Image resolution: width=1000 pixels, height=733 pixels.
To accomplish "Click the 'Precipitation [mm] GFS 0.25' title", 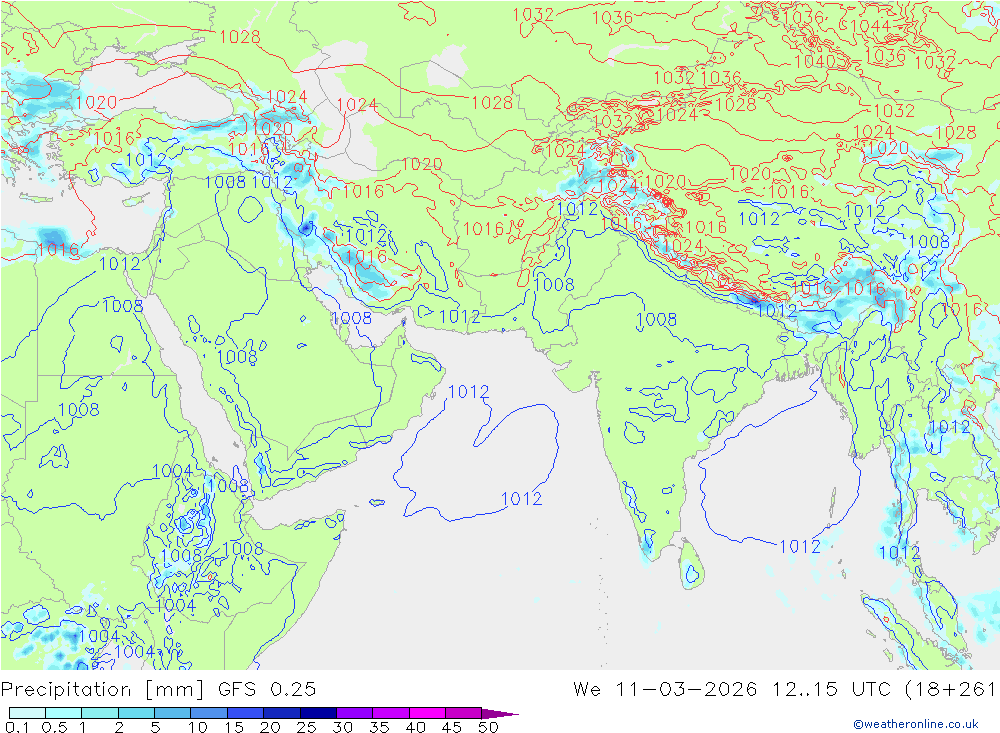I will 158,690.
